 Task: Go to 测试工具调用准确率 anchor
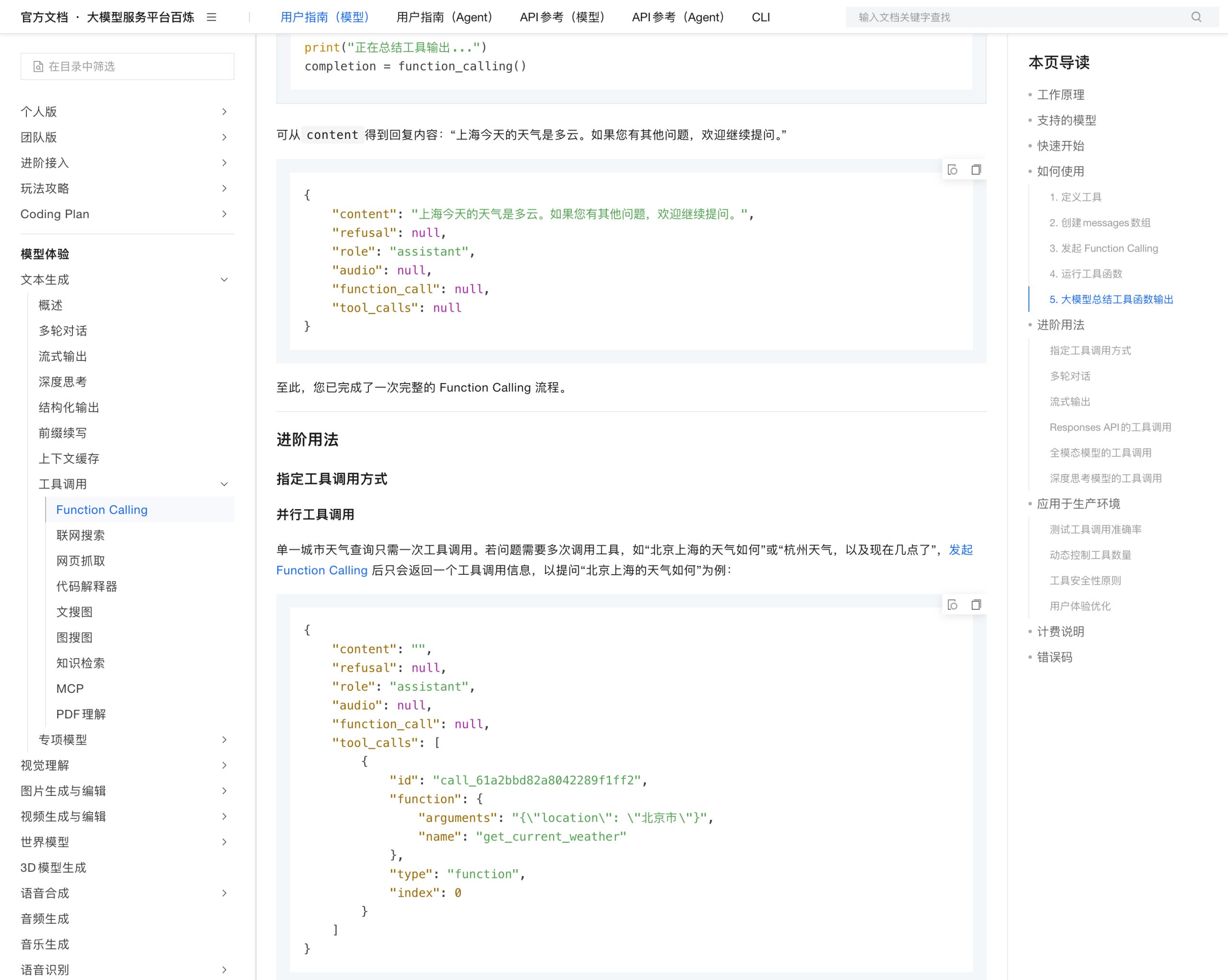pos(1095,530)
